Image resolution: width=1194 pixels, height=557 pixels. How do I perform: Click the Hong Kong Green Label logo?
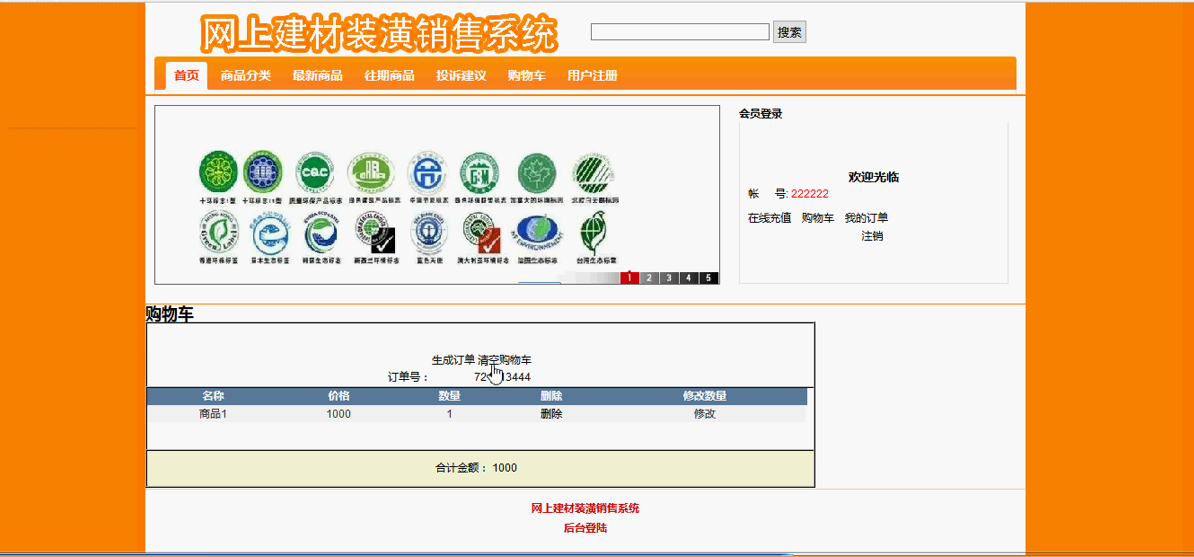tap(219, 232)
